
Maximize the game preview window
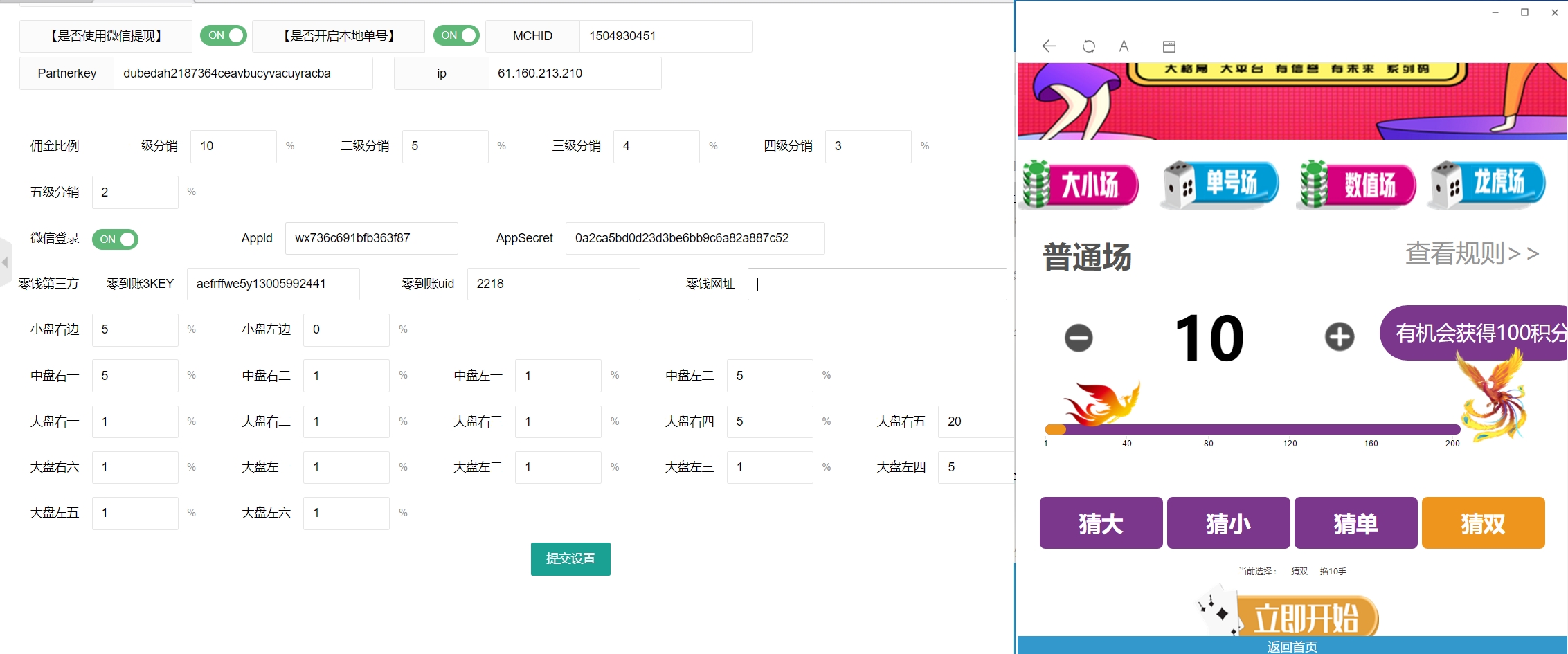(1524, 12)
